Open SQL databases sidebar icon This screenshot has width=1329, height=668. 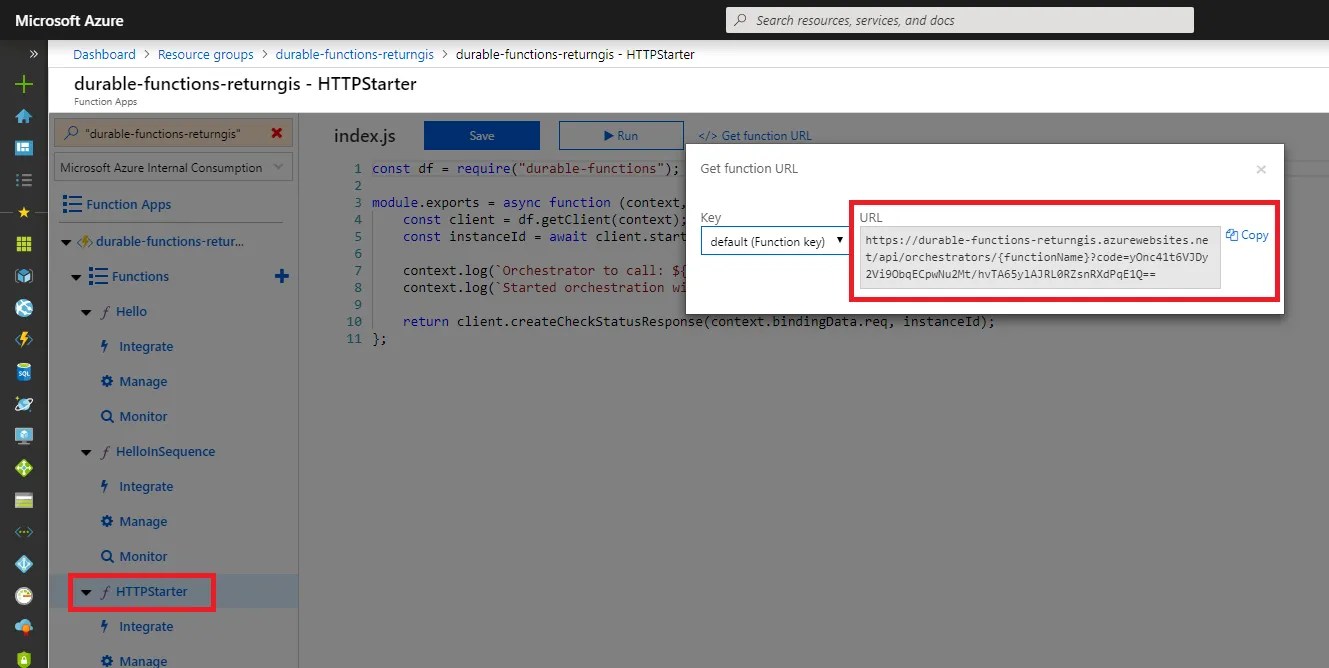(x=24, y=372)
